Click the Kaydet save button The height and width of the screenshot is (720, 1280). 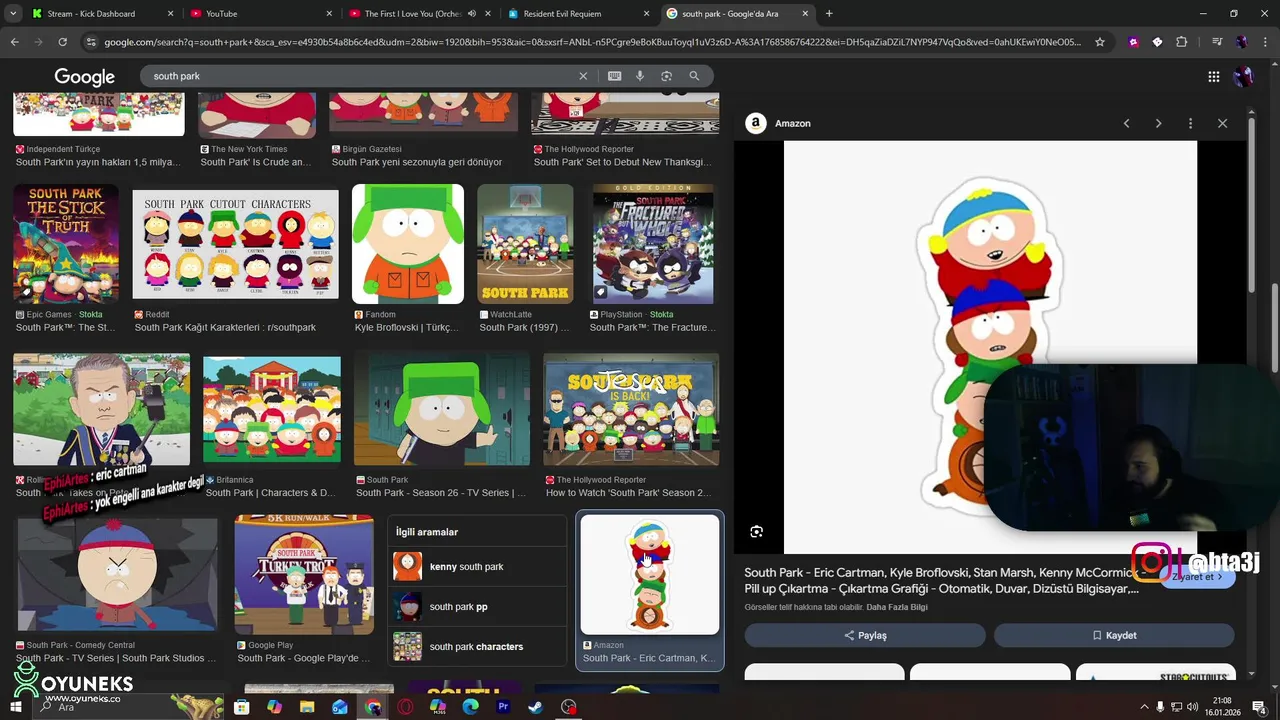[x=1114, y=635]
